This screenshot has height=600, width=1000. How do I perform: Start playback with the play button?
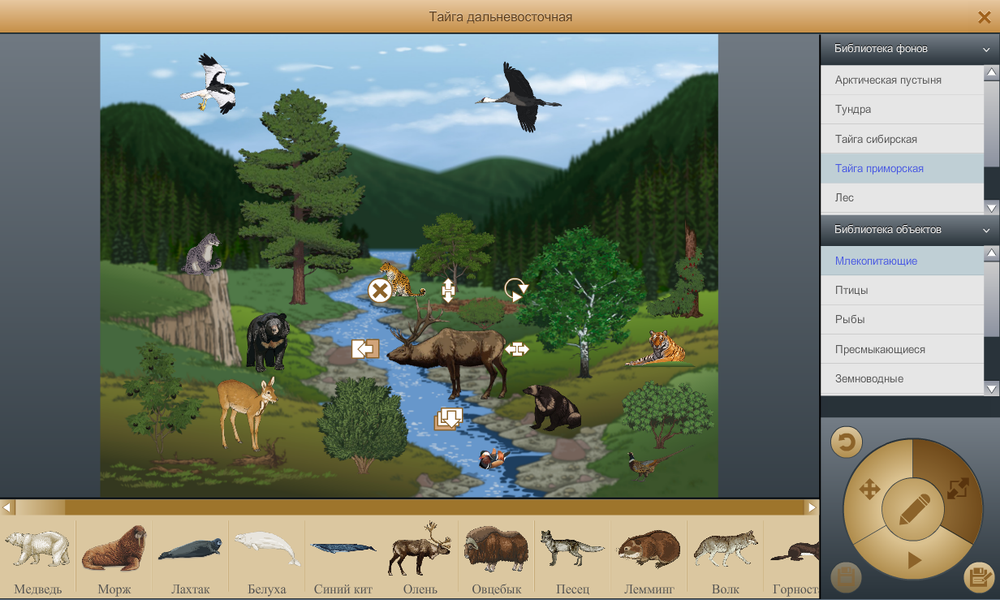pos(913,561)
